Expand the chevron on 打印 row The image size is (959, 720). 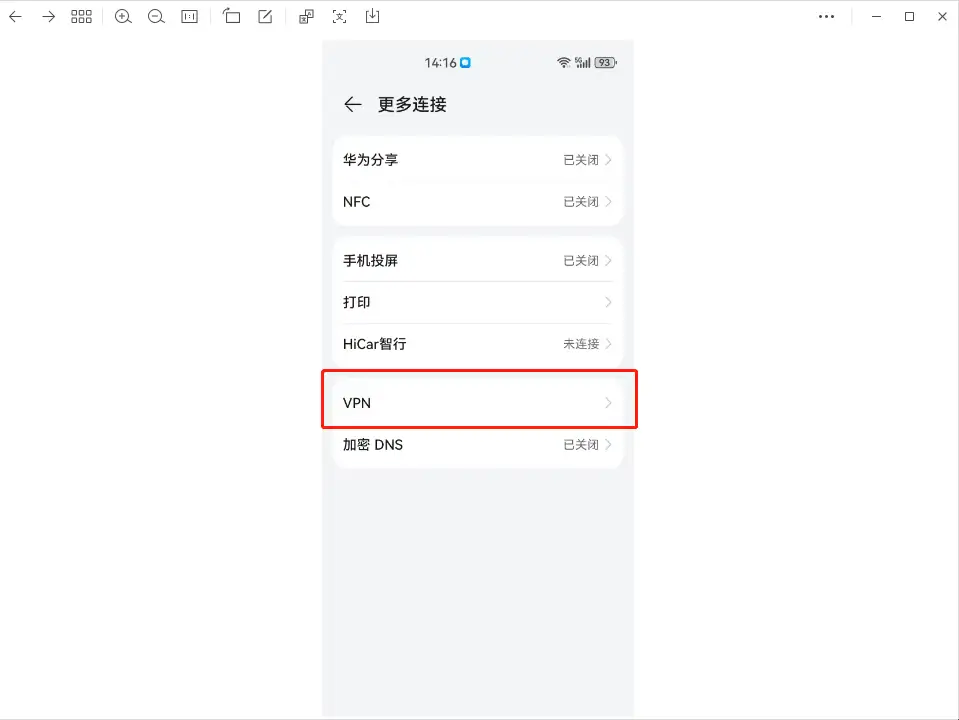click(608, 302)
